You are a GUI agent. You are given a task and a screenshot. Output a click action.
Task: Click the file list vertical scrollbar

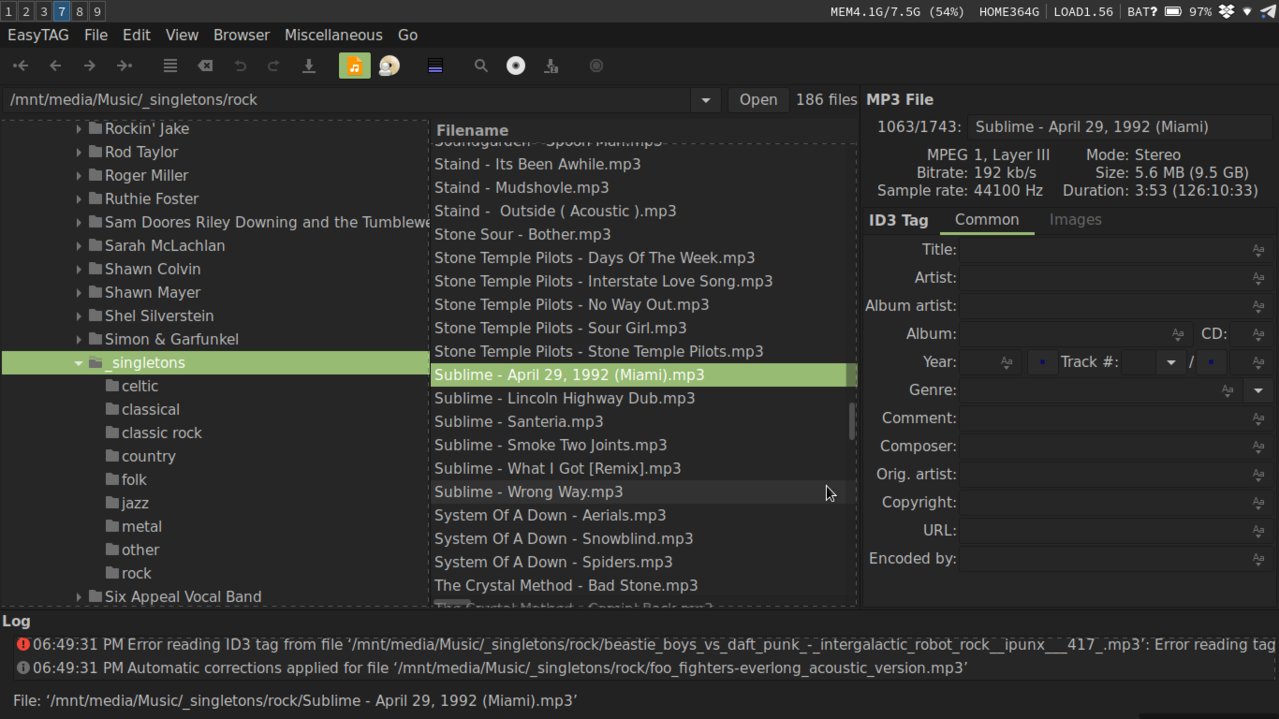coord(852,421)
